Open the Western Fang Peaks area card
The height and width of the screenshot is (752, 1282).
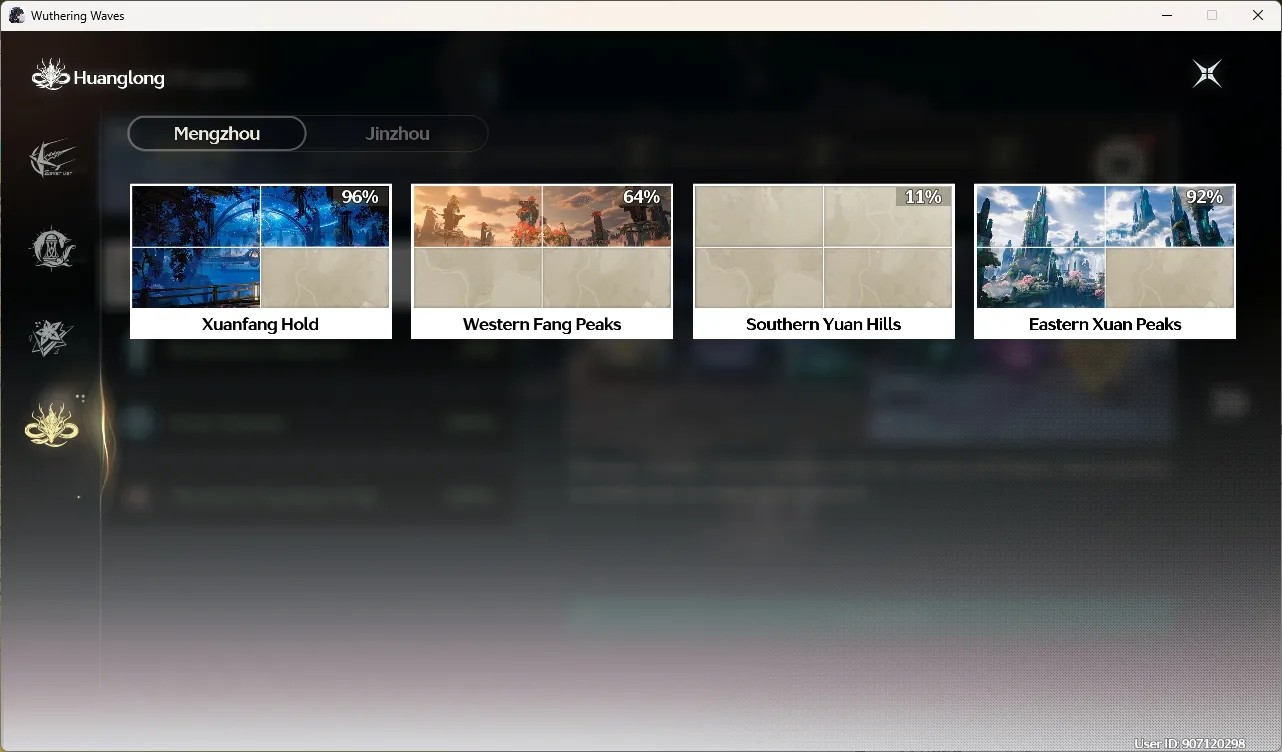(542, 262)
